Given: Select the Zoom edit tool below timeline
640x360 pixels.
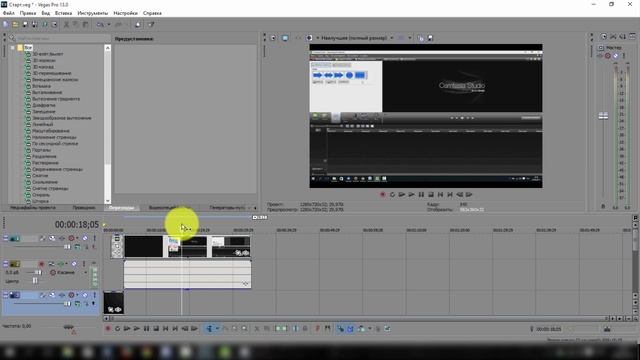Looking at the screenshot, I should 244,329.
